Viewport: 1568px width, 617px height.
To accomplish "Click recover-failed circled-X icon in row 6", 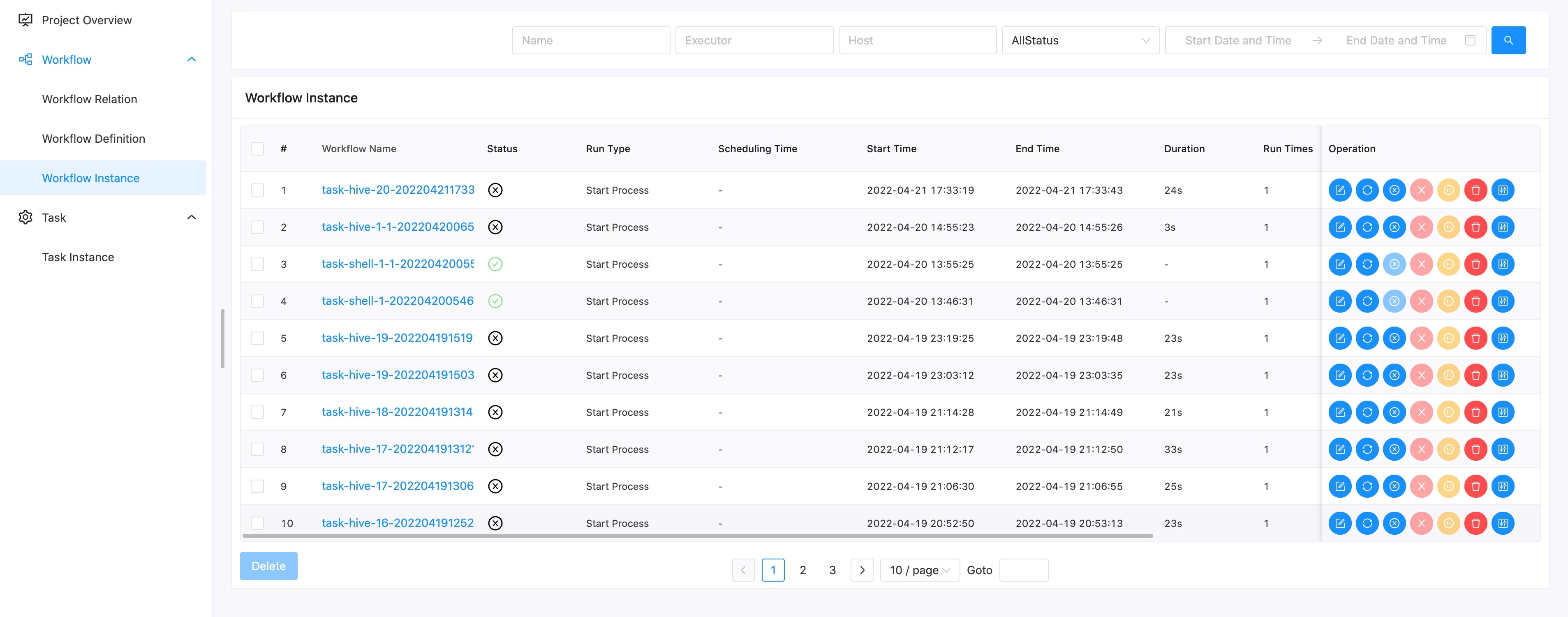I will 1394,375.
